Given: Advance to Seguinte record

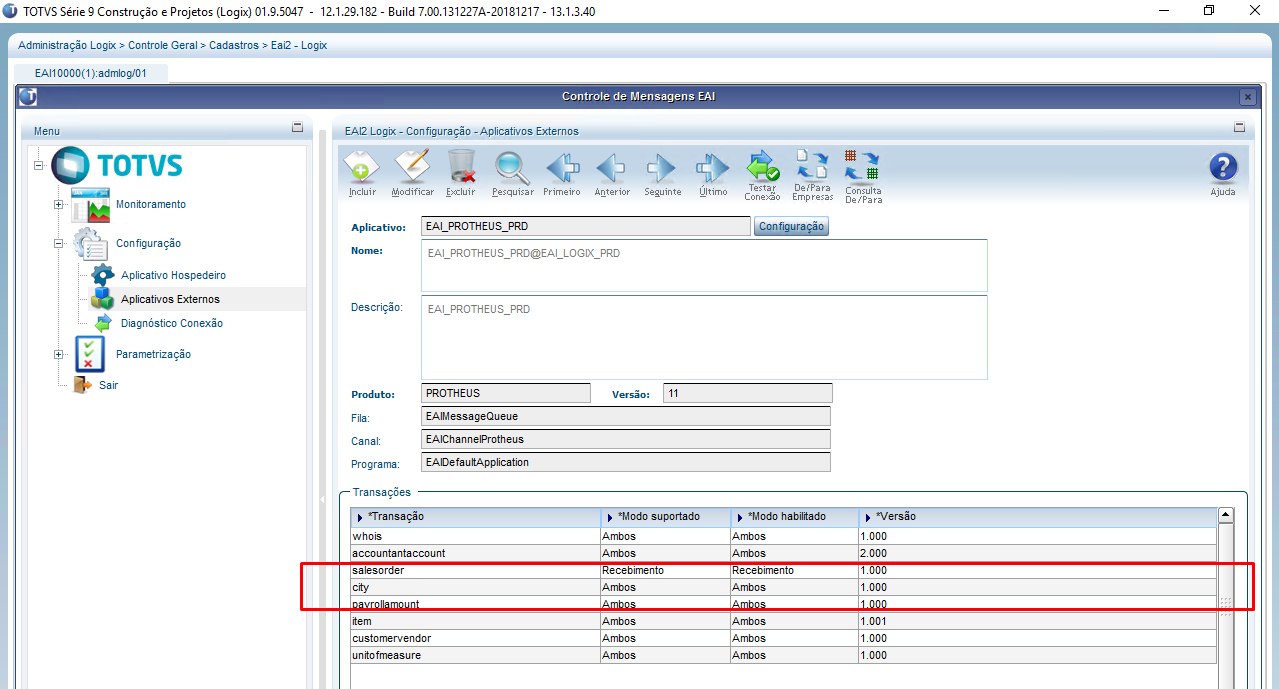Looking at the screenshot, I should 662,173.
